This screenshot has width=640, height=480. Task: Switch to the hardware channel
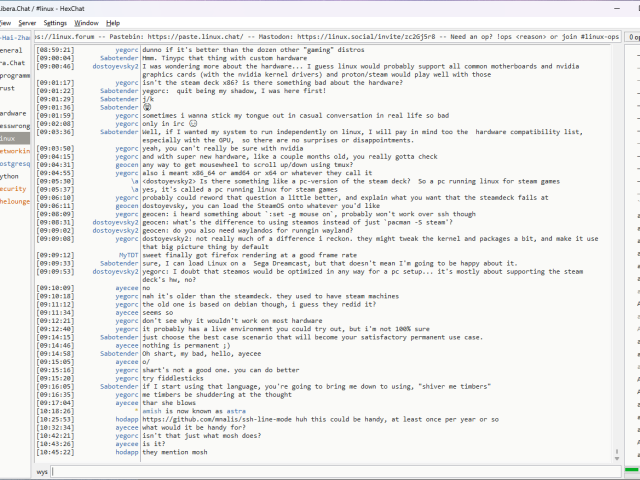point(13,113)
